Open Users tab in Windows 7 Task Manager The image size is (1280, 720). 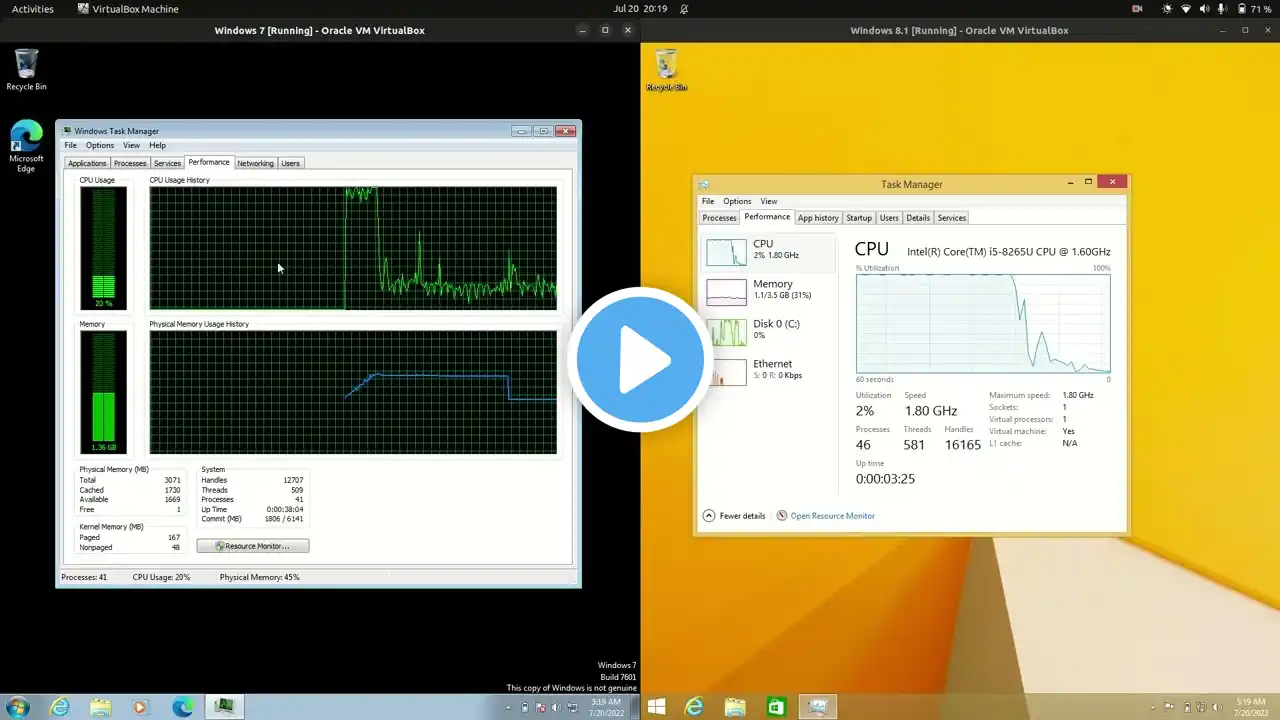(x=290, y=163)
